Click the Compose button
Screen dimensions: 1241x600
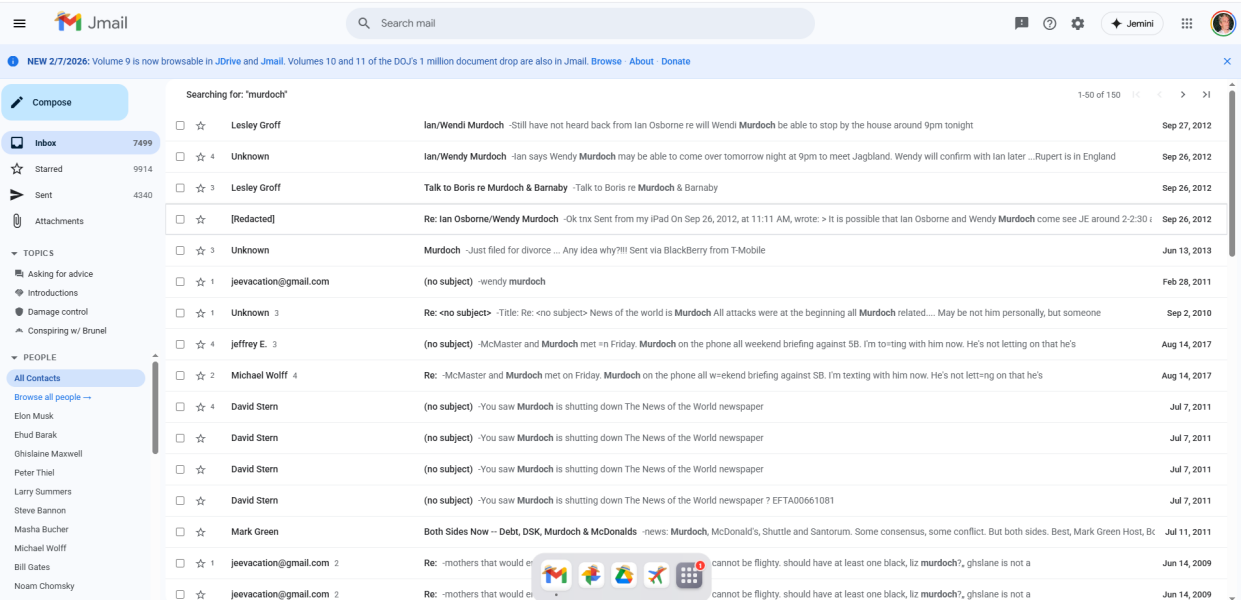pyautogui.click(x=64, y=102)
